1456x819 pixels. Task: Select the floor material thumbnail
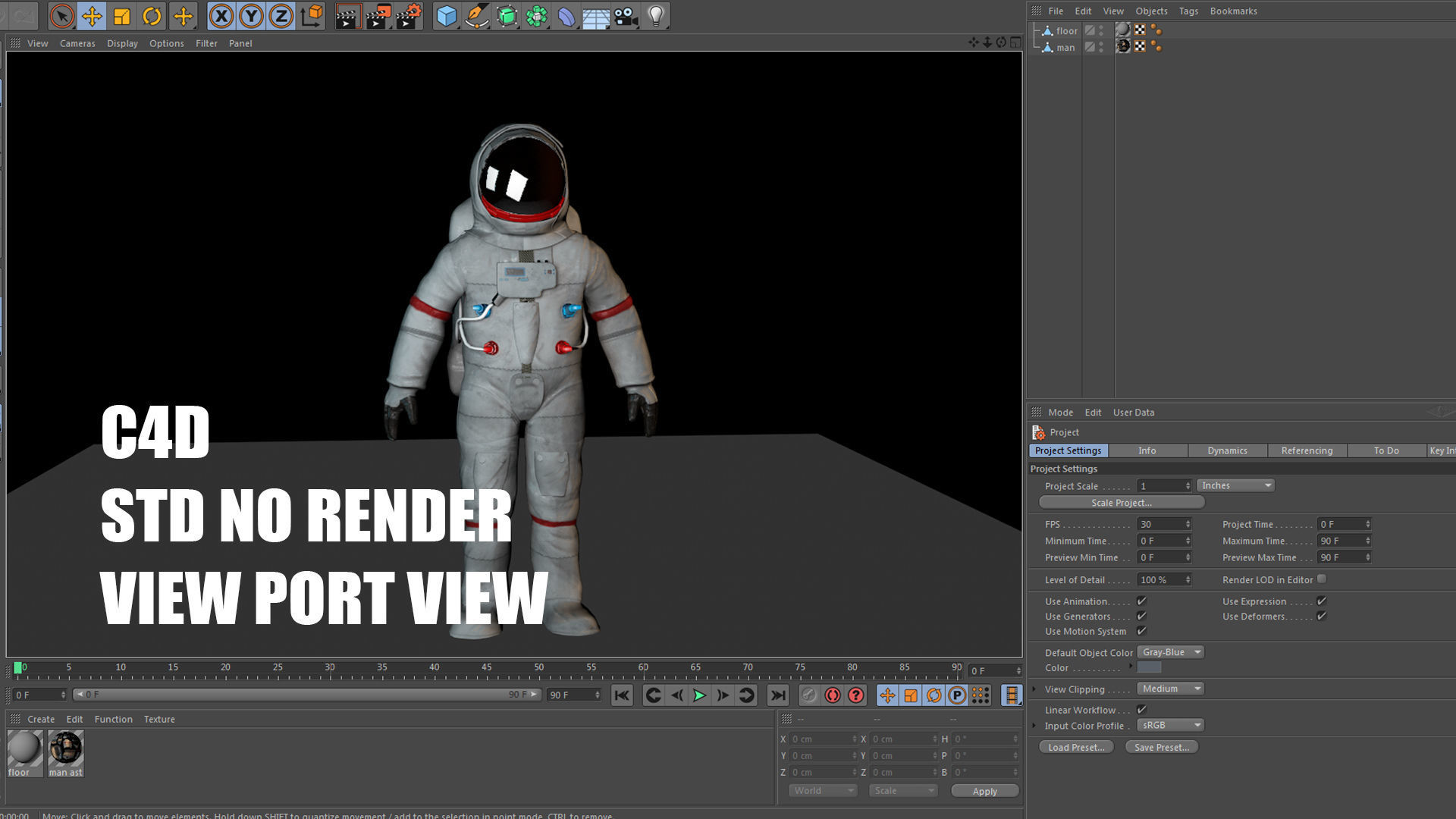tap(25, 754)
